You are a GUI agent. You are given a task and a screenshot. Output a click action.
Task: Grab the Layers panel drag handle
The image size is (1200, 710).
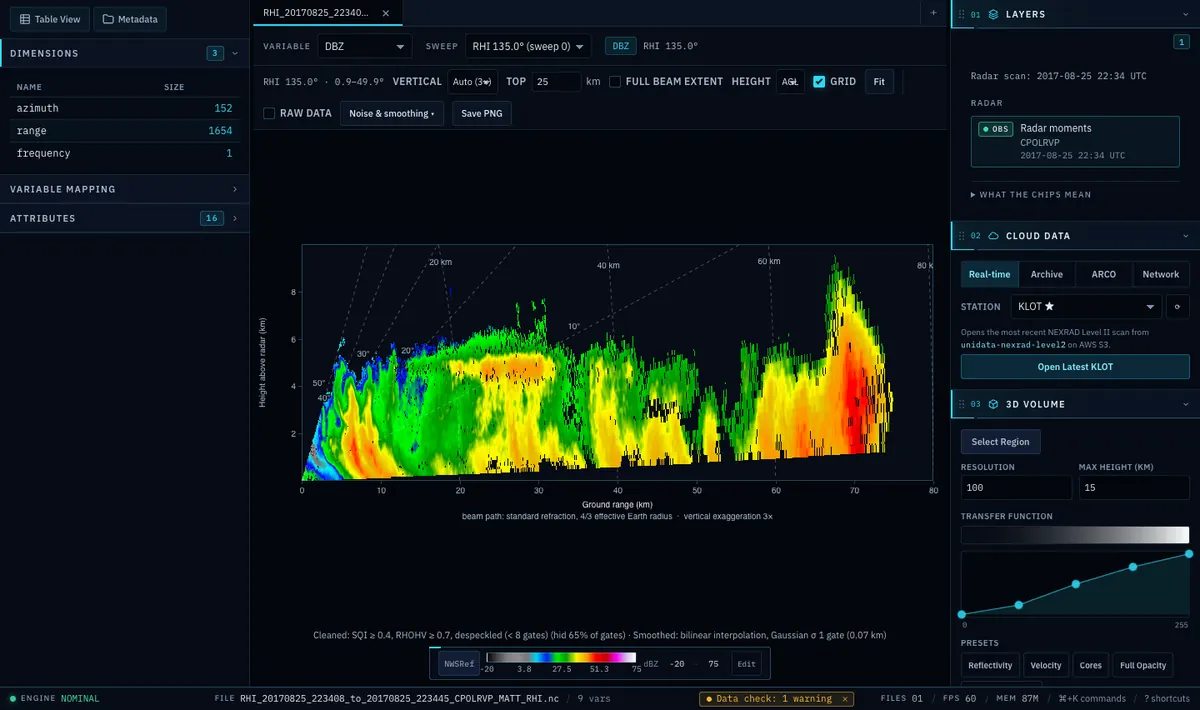click(x=960, y=14)
